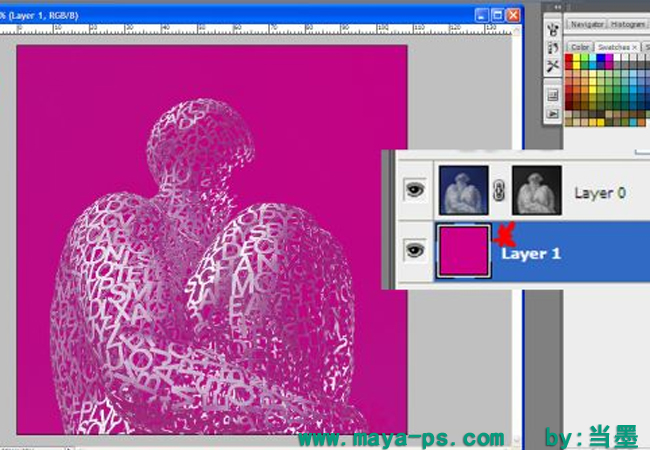Click the mask link icon on Layer 0
This screenshot has height=450, width=650.
point(500,191)
